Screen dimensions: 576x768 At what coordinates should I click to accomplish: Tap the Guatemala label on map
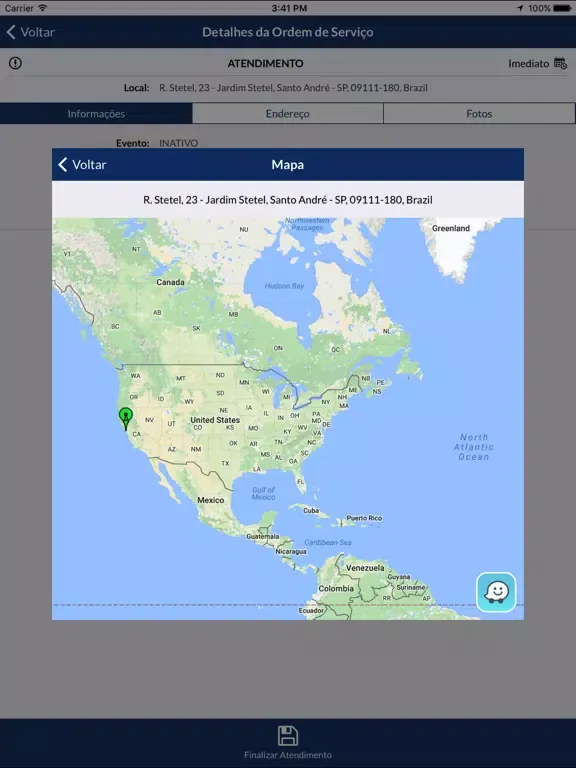coord(263,536)
